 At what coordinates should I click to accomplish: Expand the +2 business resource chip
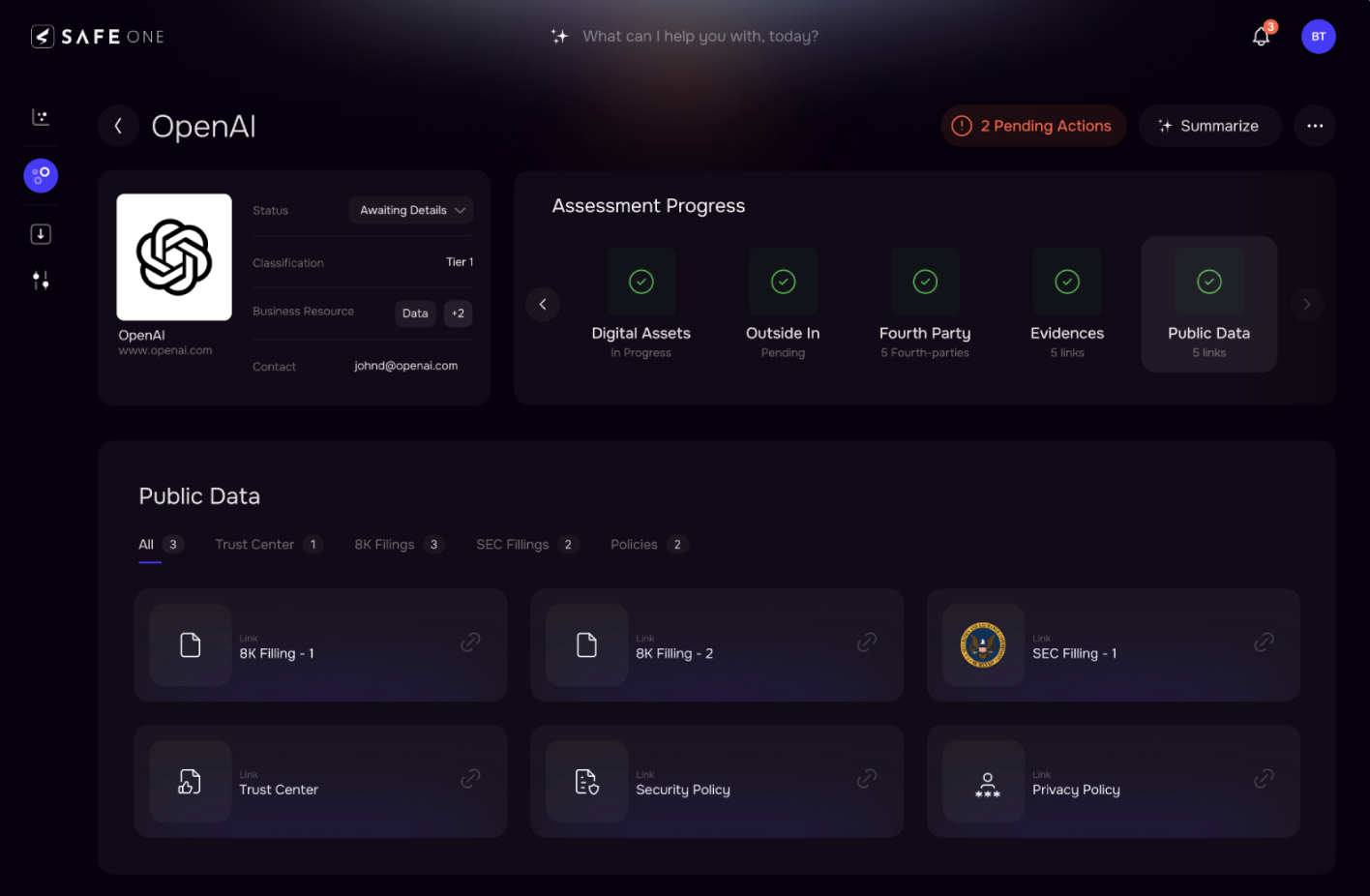click(458, 314)
